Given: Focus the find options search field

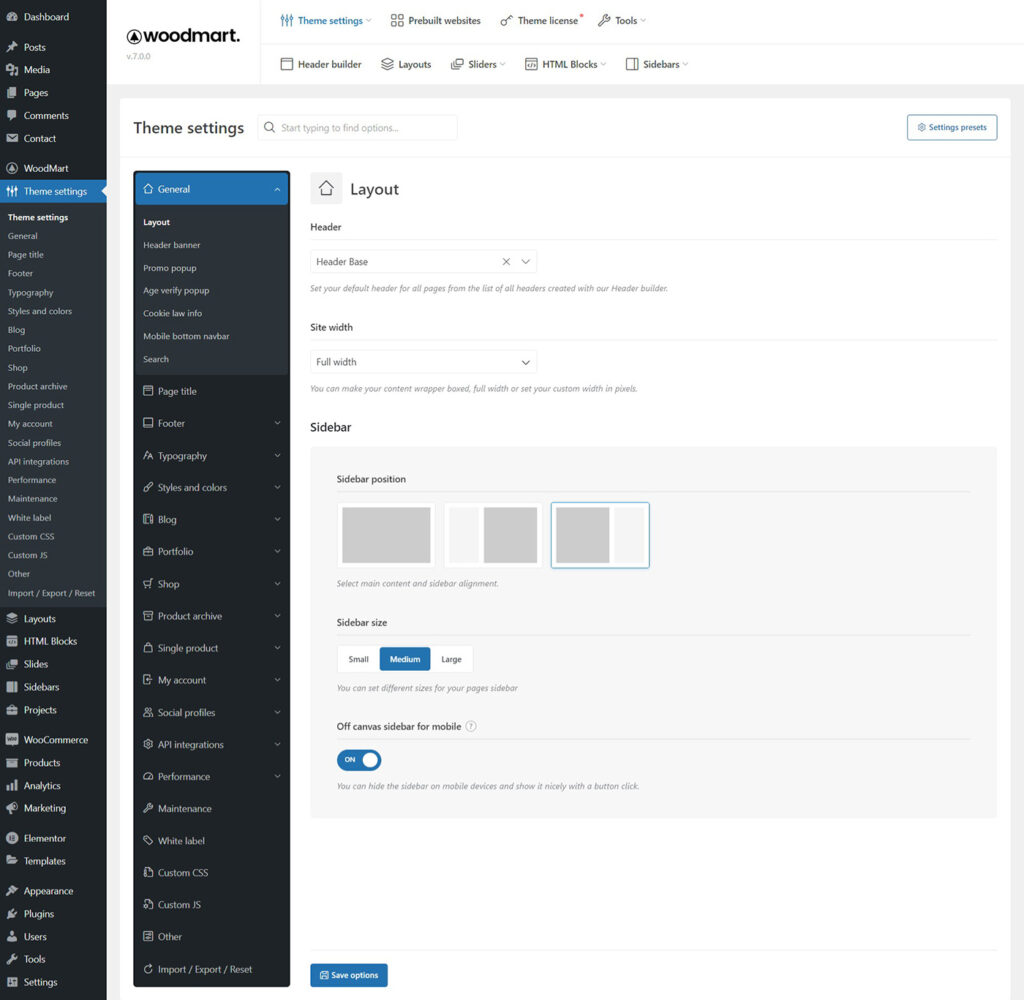Looking at the screenshot, I should coord(358,127).
